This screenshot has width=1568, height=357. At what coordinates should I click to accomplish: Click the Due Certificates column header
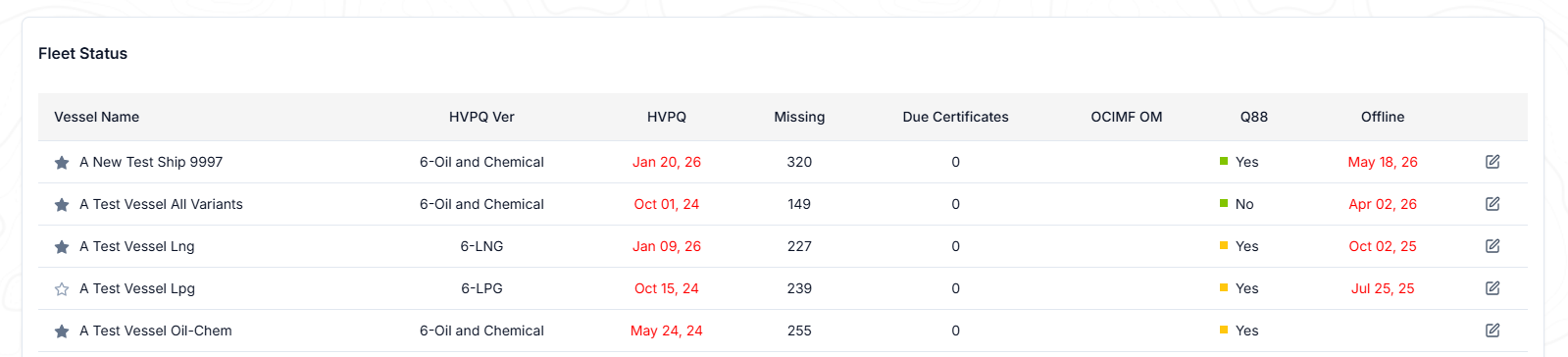click(955, 117)
